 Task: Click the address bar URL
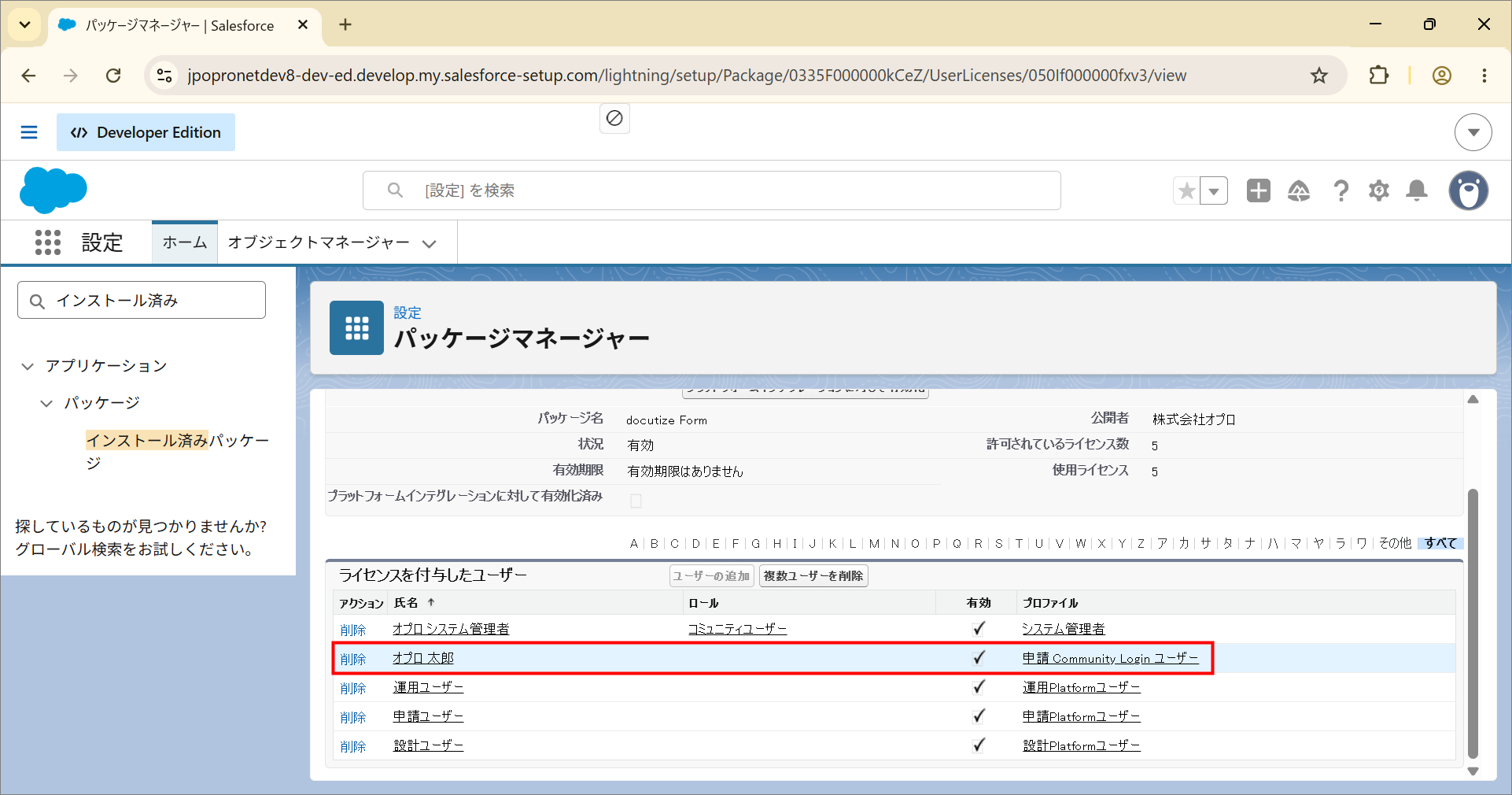click(x=687, y=76)
